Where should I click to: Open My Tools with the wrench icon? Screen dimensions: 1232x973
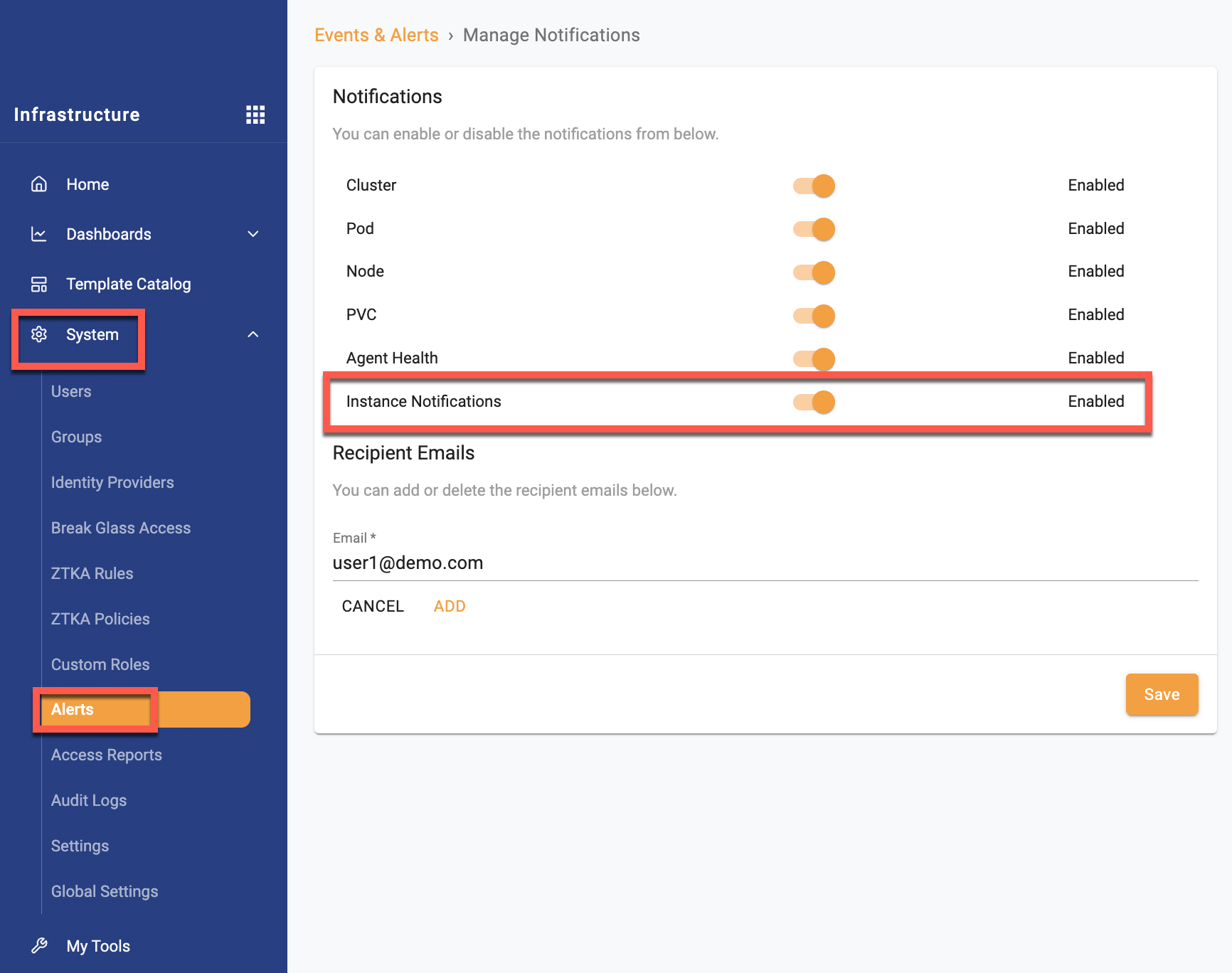pyautogui.click(x=38, y=945)
